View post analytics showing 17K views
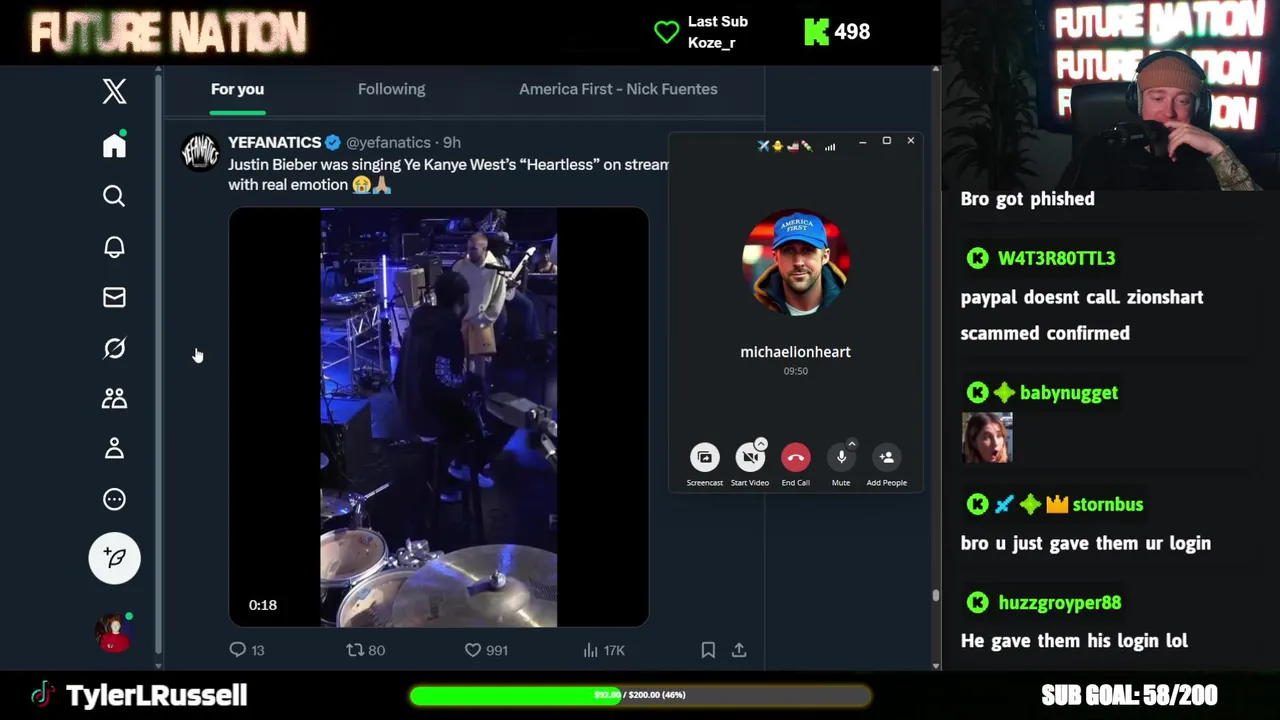The height and width of the screenshot is (720, 1280). tap(604, 650)
